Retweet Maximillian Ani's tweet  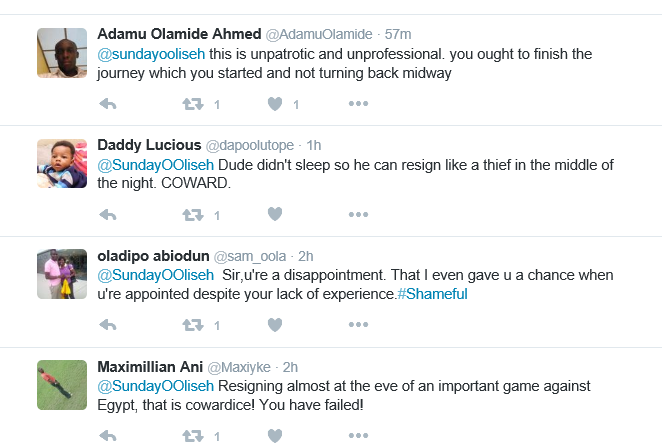192,435
